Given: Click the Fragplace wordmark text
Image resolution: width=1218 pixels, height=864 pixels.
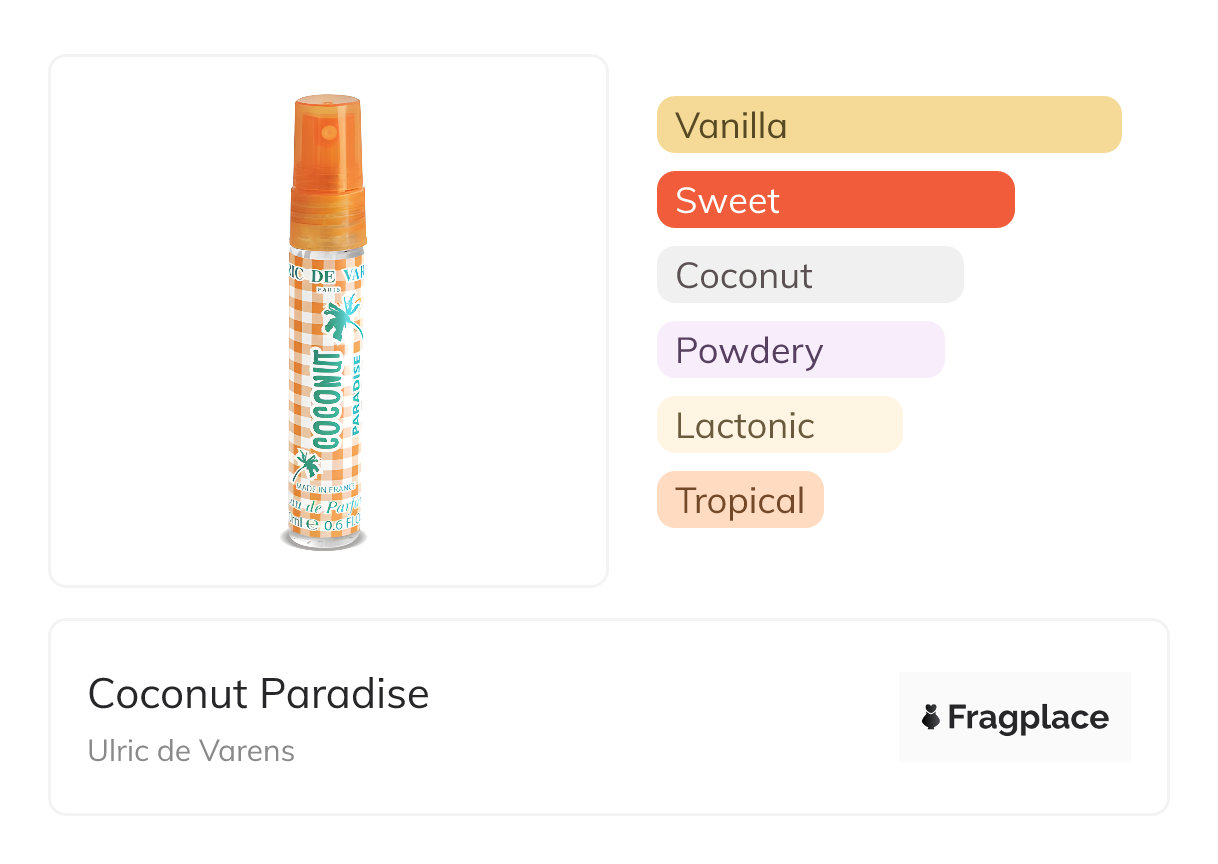Looking at the screenshot, I should (x=1028, y=717).
